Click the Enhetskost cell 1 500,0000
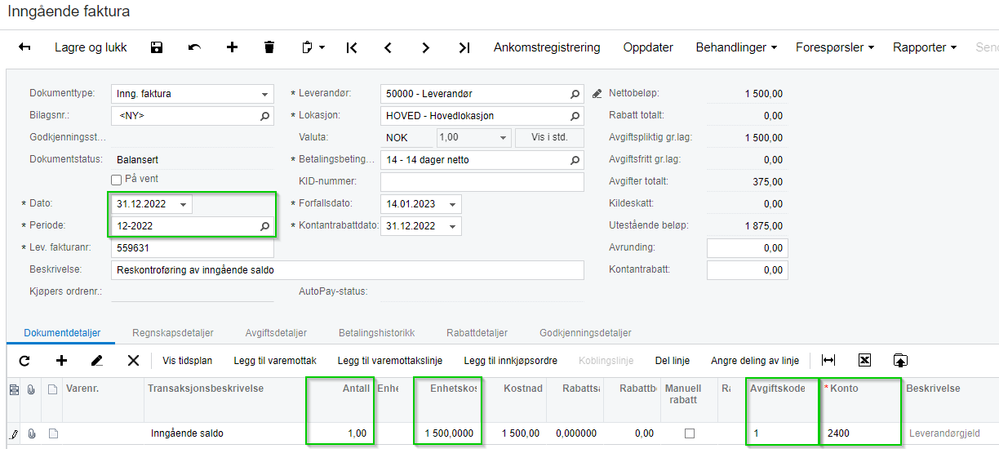Image resolution: width=999 pixels, height=449 pixels. [x=447, y=434]
